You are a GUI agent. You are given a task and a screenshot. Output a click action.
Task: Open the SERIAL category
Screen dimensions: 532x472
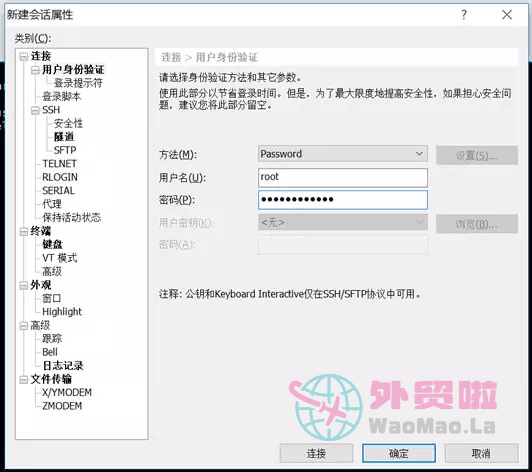(x=58, y=190)
